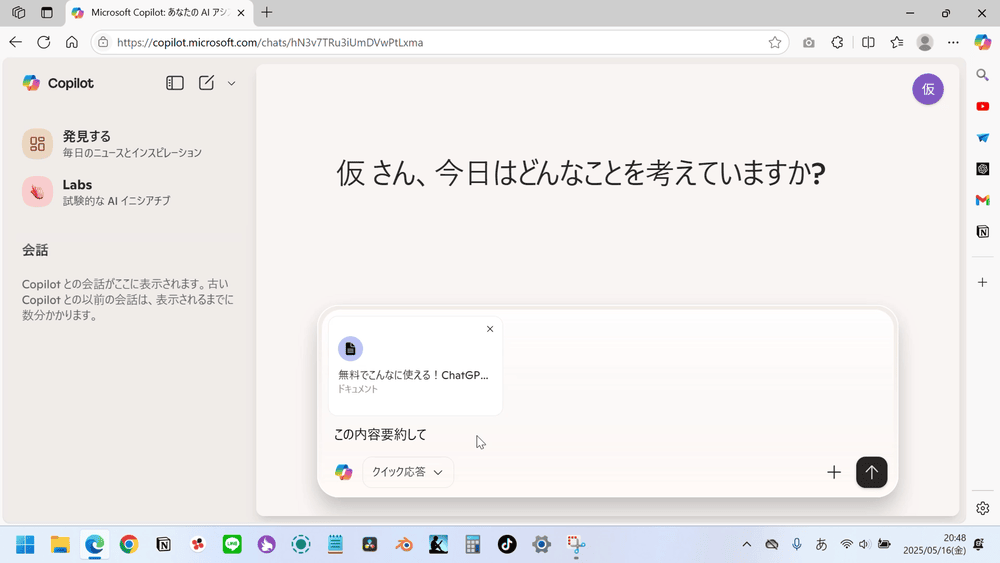Open Edge Copilot sidebar icon
1000x563 pixels.
(983, 42)
